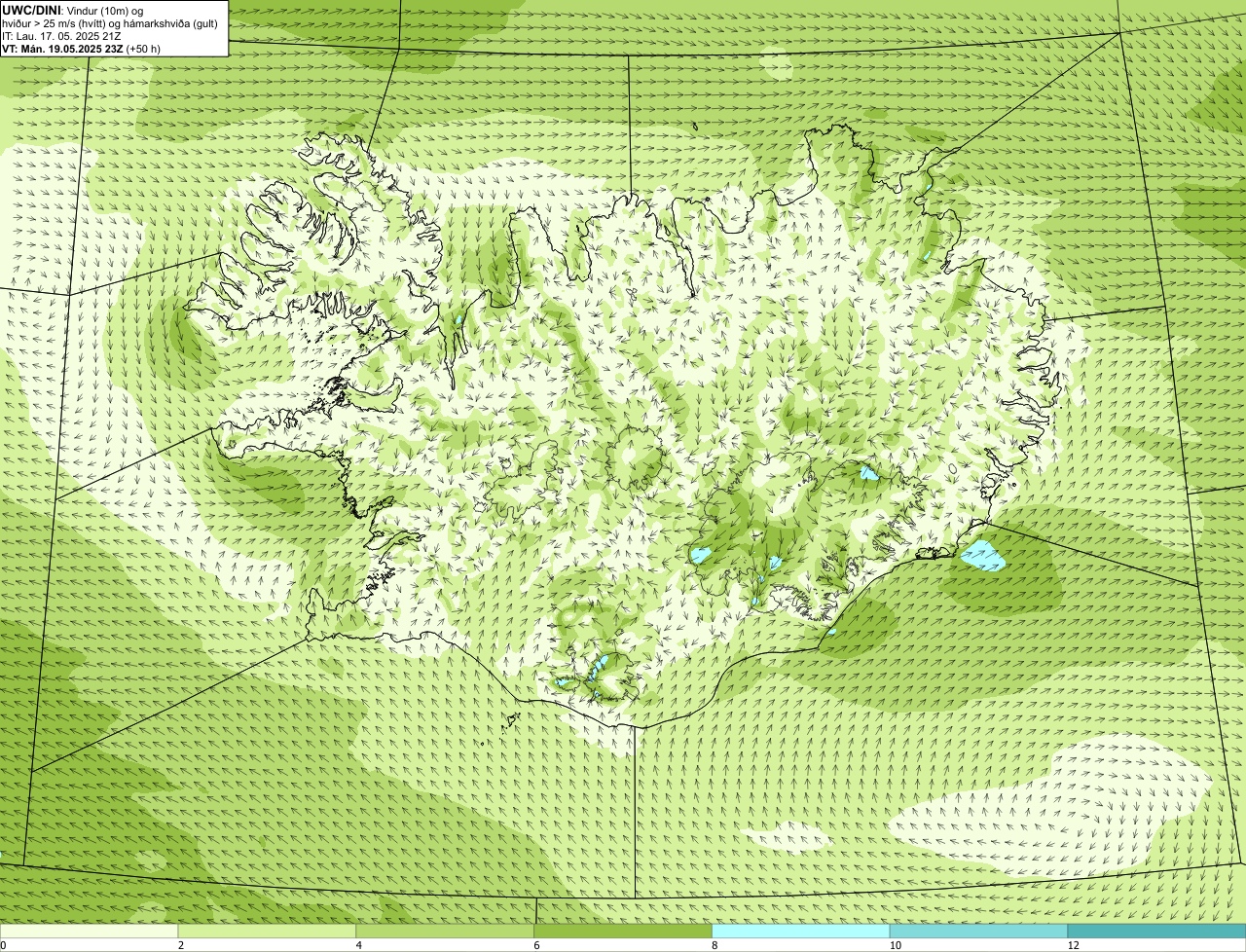This screenshot has width=1246, height=952.
Task: Click the legend tick label '10'
Action: click(x=895, y=945)
